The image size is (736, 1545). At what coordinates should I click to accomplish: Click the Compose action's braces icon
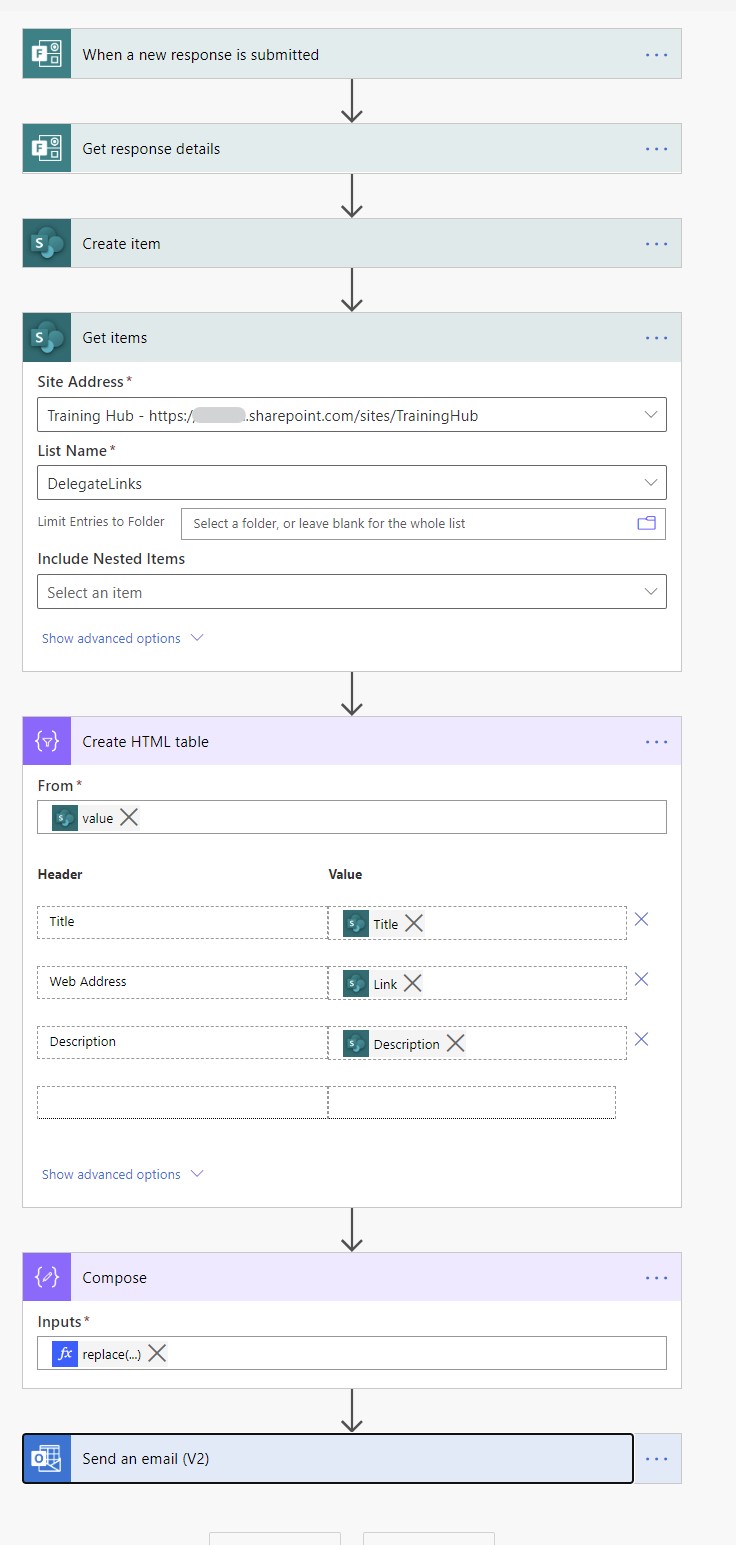tap(46, 1277)
